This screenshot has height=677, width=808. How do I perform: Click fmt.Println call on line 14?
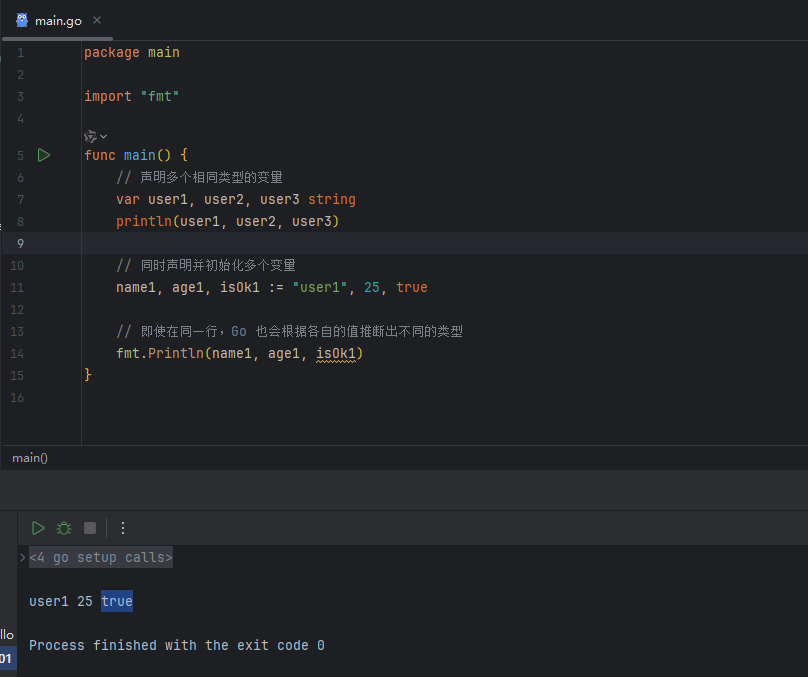click(x=240, y=353)
